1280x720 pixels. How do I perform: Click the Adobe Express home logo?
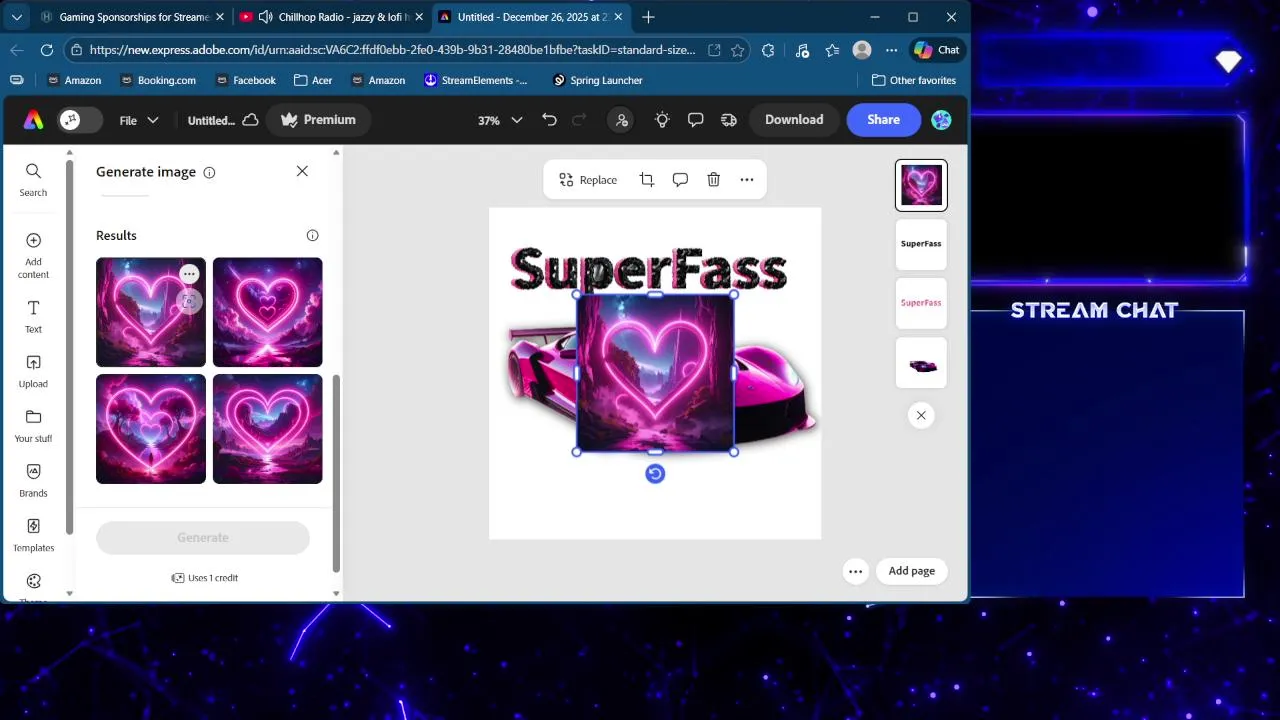(33, 120)
